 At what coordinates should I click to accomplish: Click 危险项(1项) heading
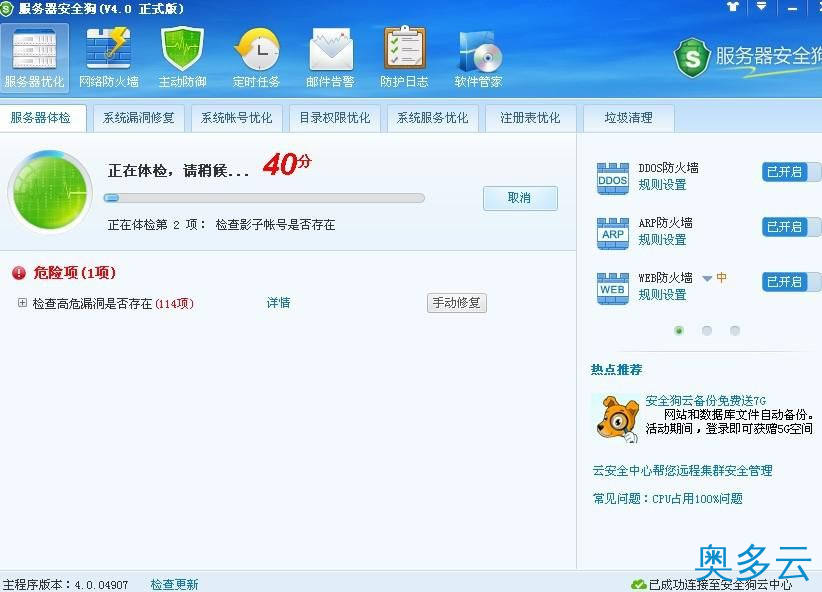coord(74,273)
